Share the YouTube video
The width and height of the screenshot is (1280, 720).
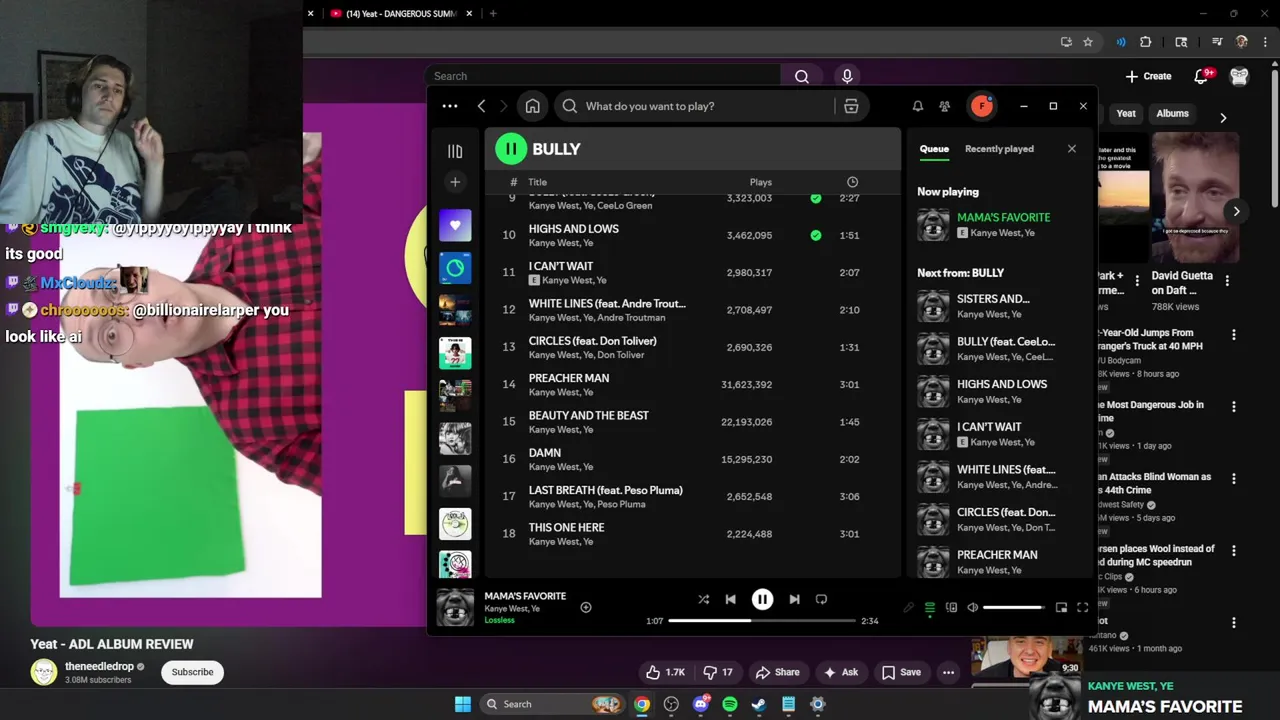coord(777,672)
